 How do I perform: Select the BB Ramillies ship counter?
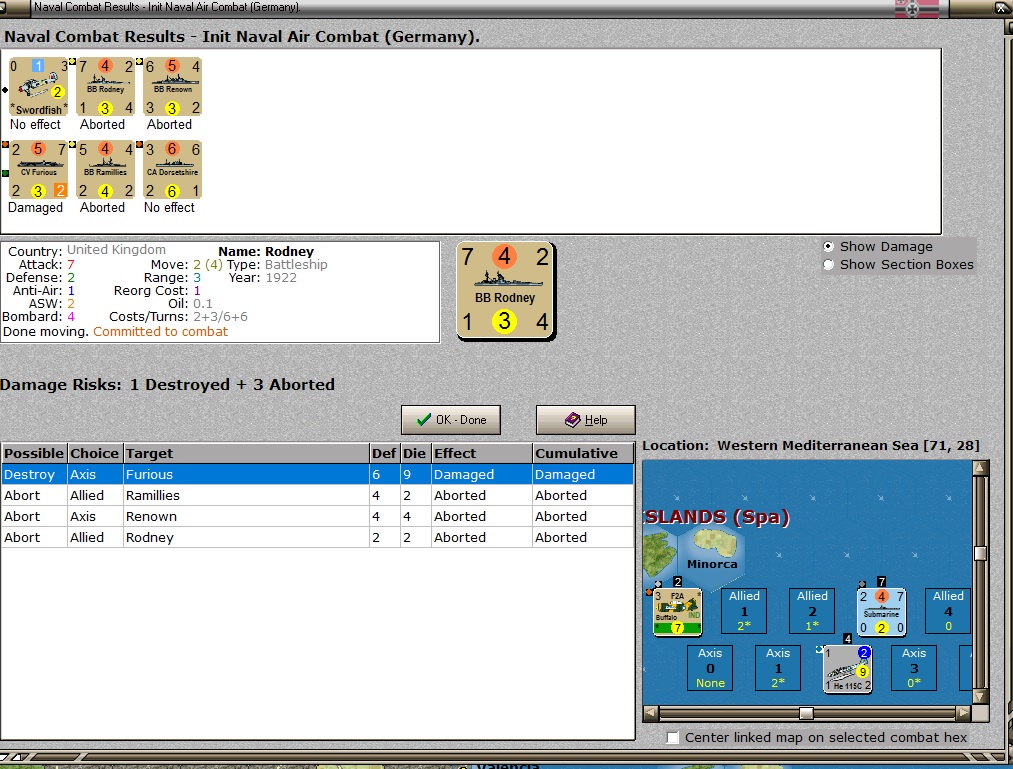click(105, 169)
